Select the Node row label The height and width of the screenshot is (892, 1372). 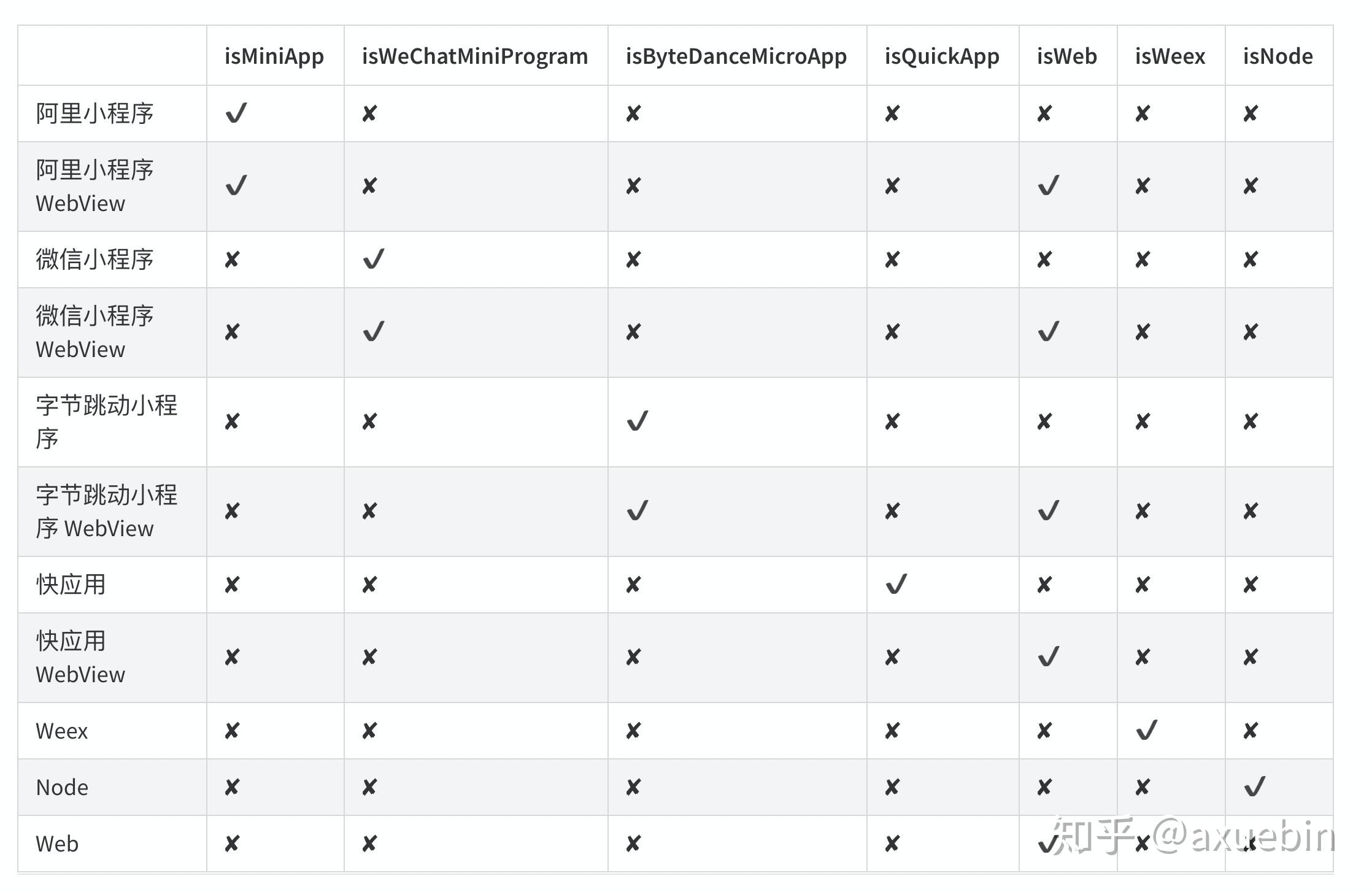point(62,787)
